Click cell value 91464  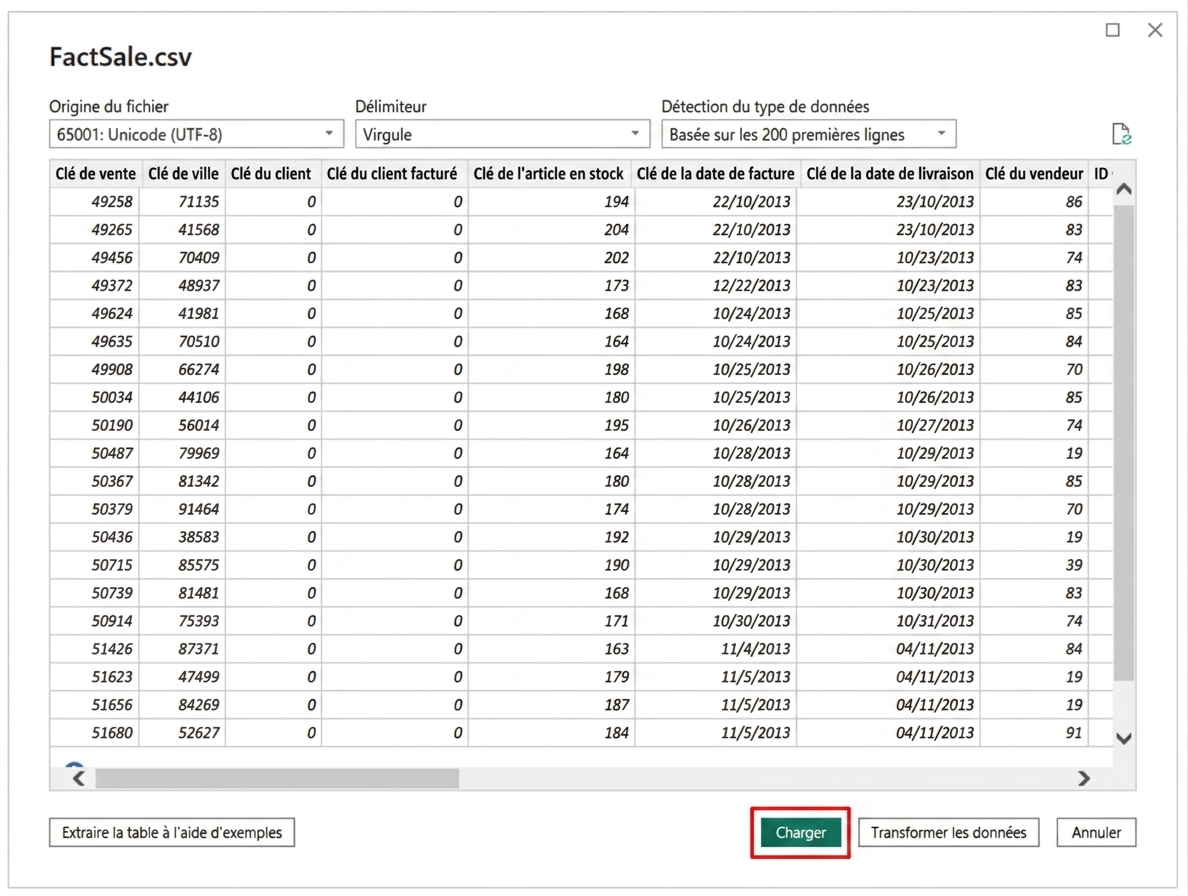[199, 510]
